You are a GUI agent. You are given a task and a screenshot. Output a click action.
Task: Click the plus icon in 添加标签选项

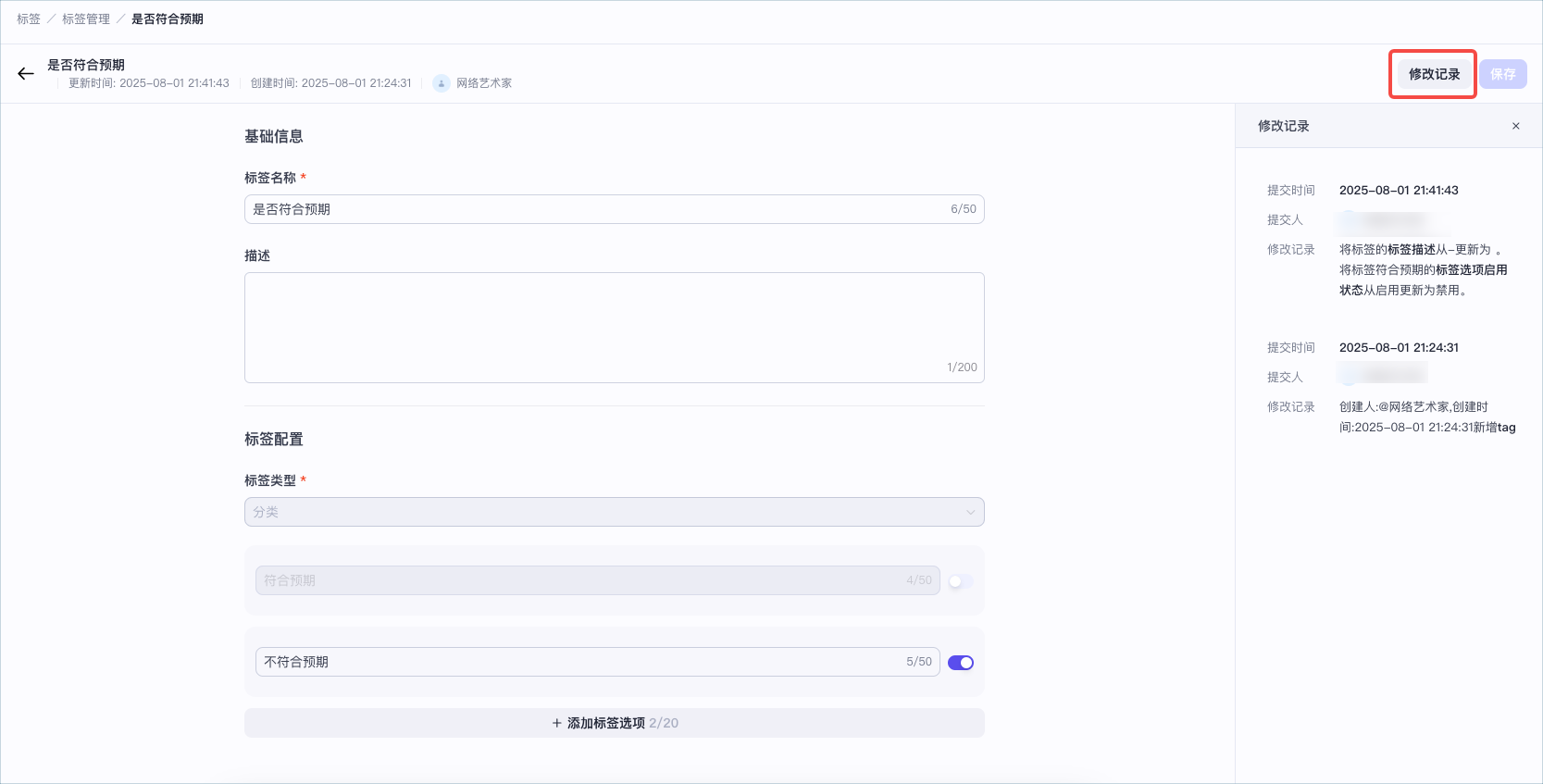[x=557, y=723]
